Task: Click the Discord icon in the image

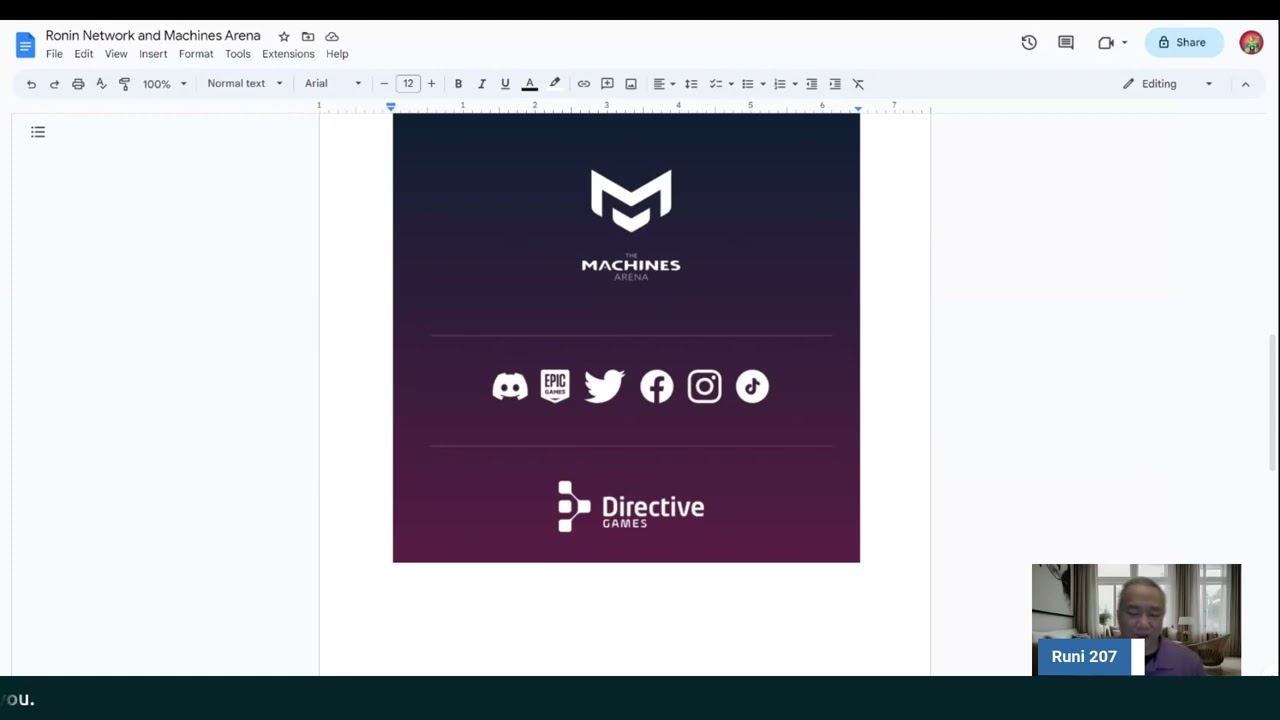Action: click(510, 387)
